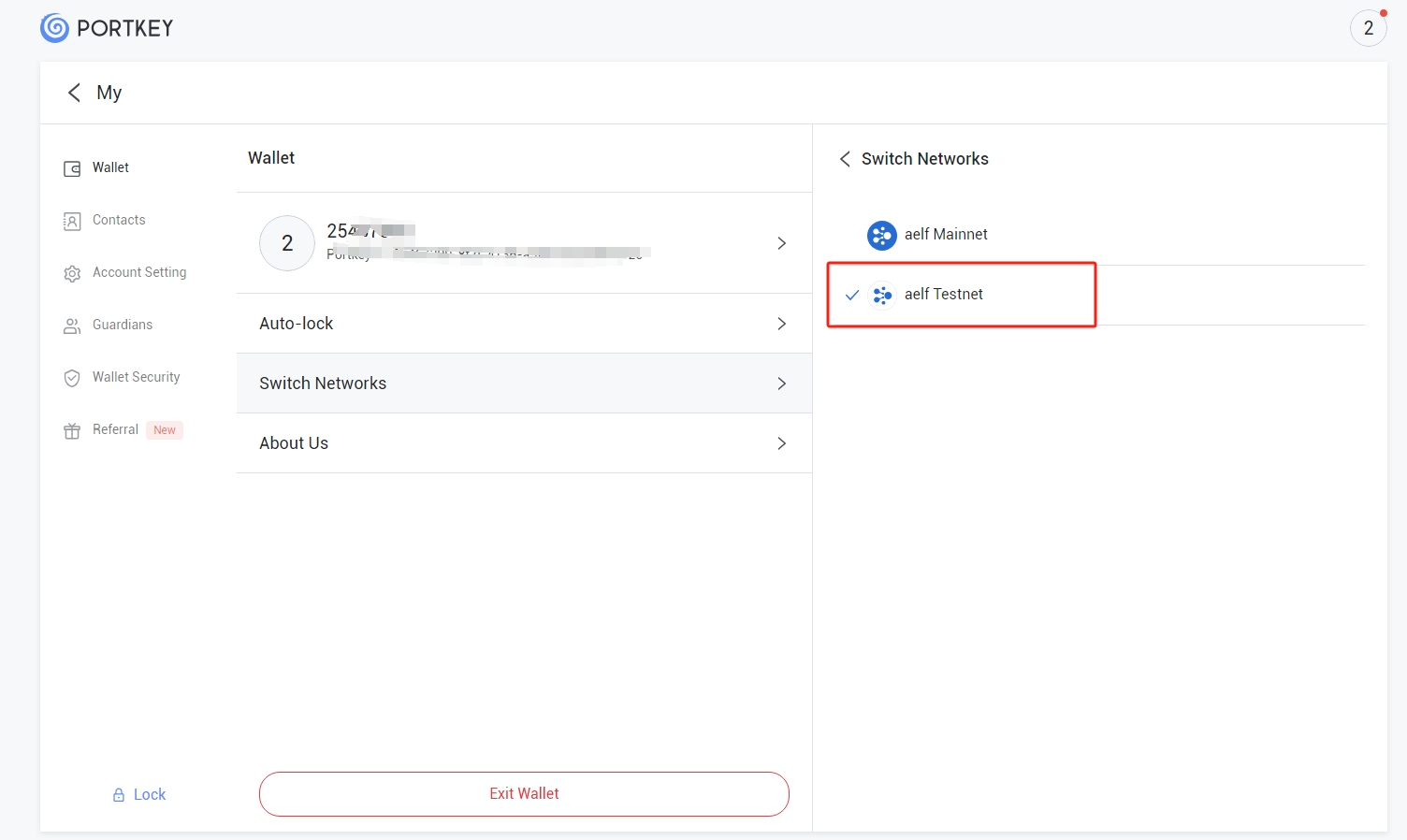Click the Exit Wallet button
1407x840 pixels.
pyautogui.click(x=524, y=794)
